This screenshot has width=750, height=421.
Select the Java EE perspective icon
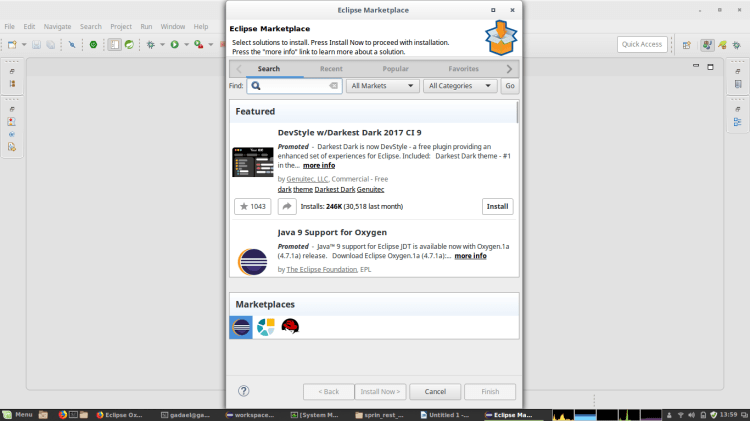pos(707,44)
